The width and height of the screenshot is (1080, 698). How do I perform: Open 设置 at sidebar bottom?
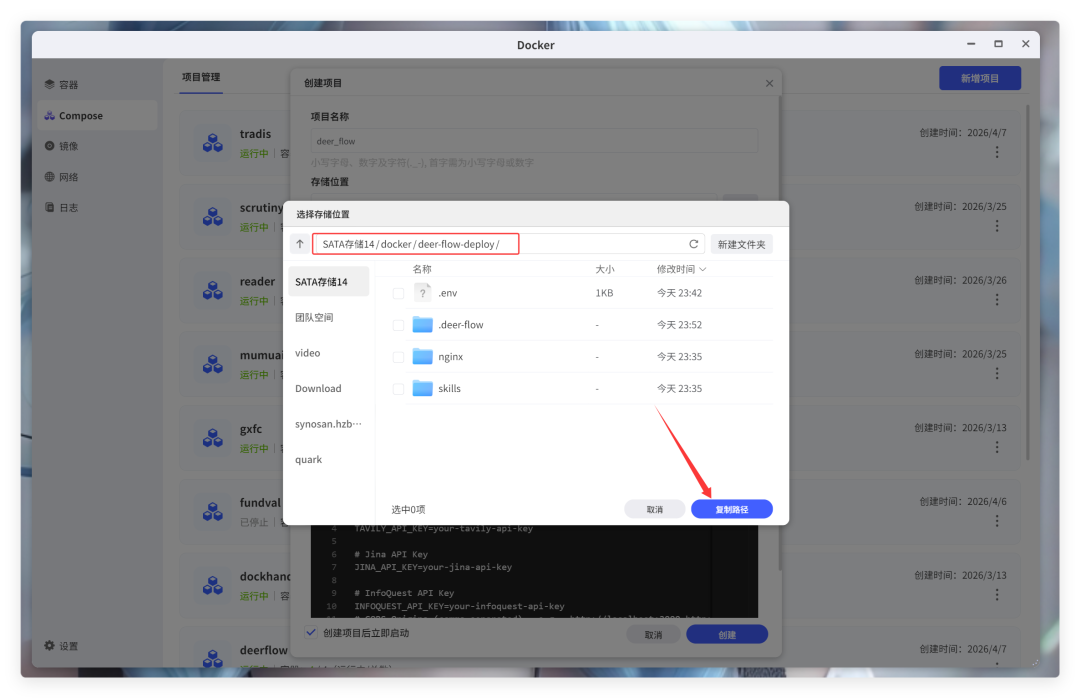pos(62,646)
